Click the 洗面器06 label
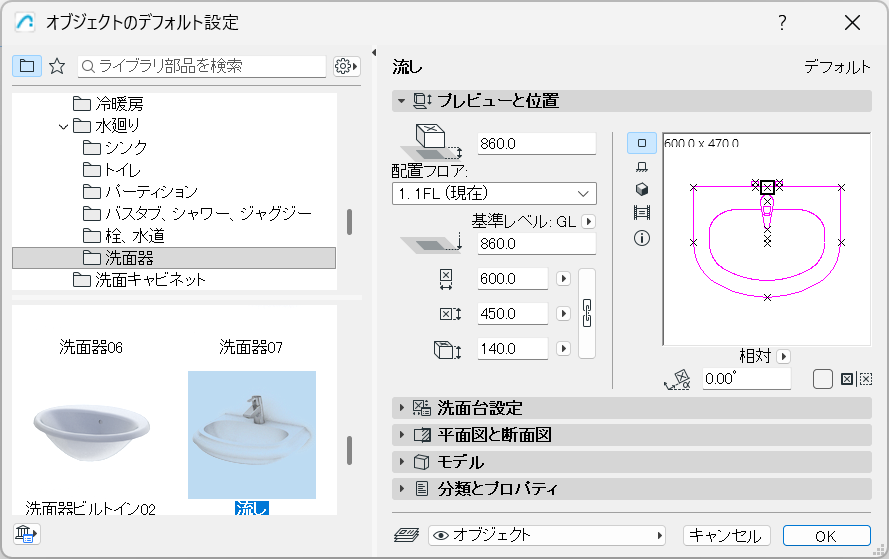This screenshot has height=559, width=889. pos(91,347)
